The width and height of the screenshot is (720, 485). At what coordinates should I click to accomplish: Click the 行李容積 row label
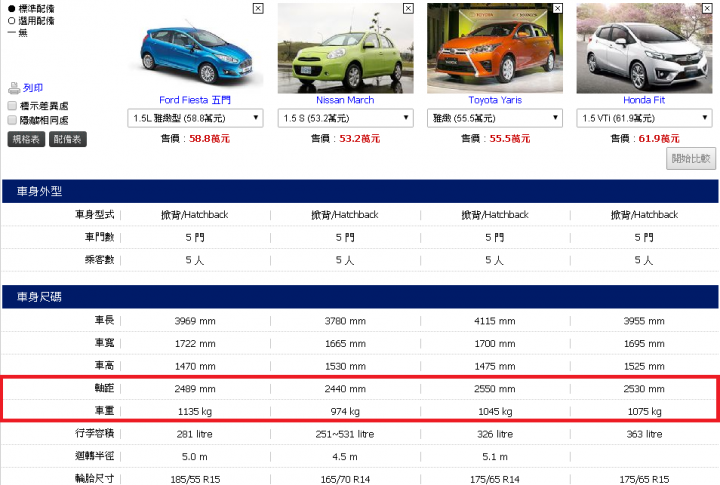[x=95, y=433]
